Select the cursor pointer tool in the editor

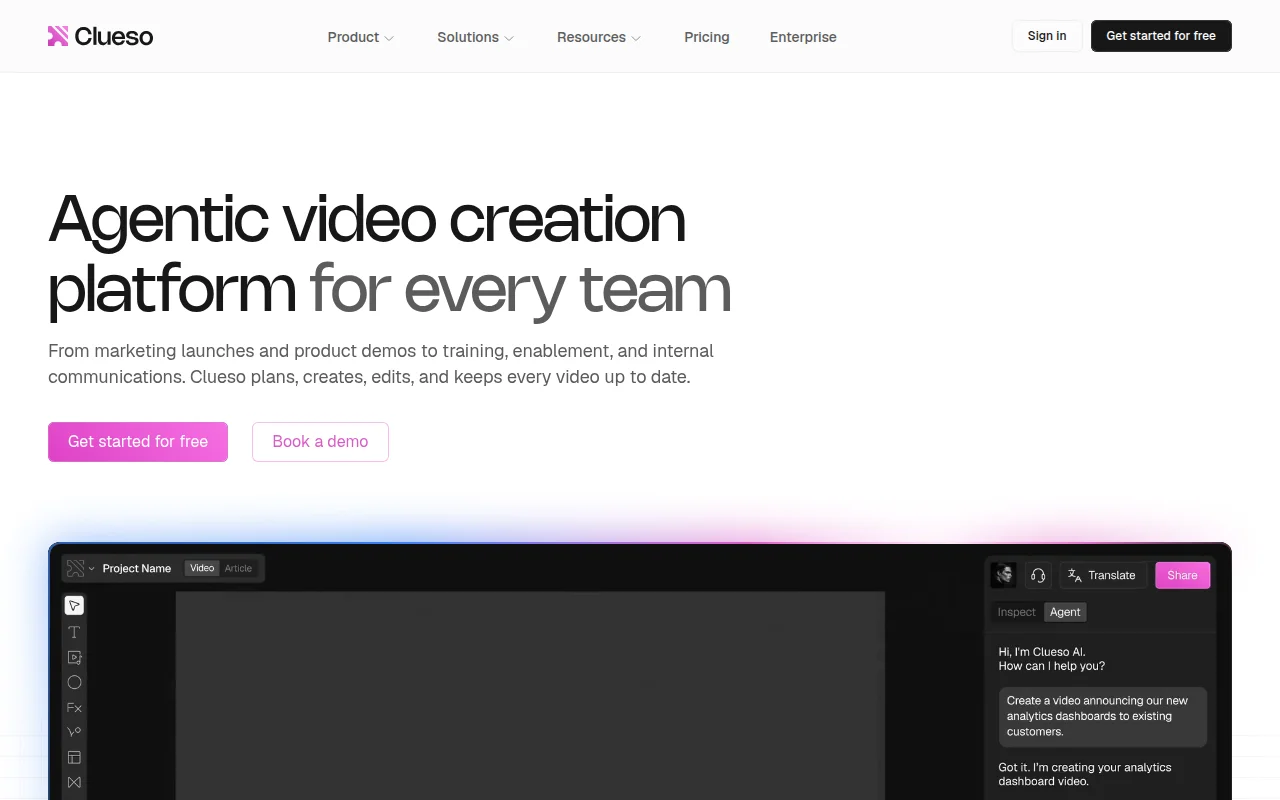click(74, 605)
